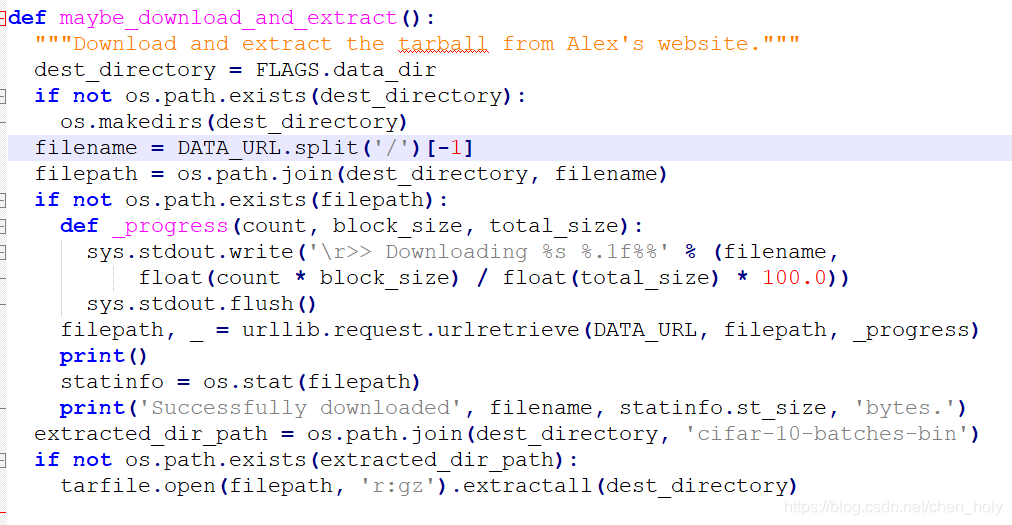Click 'os.path.exists(filepath)' condition

279,200
